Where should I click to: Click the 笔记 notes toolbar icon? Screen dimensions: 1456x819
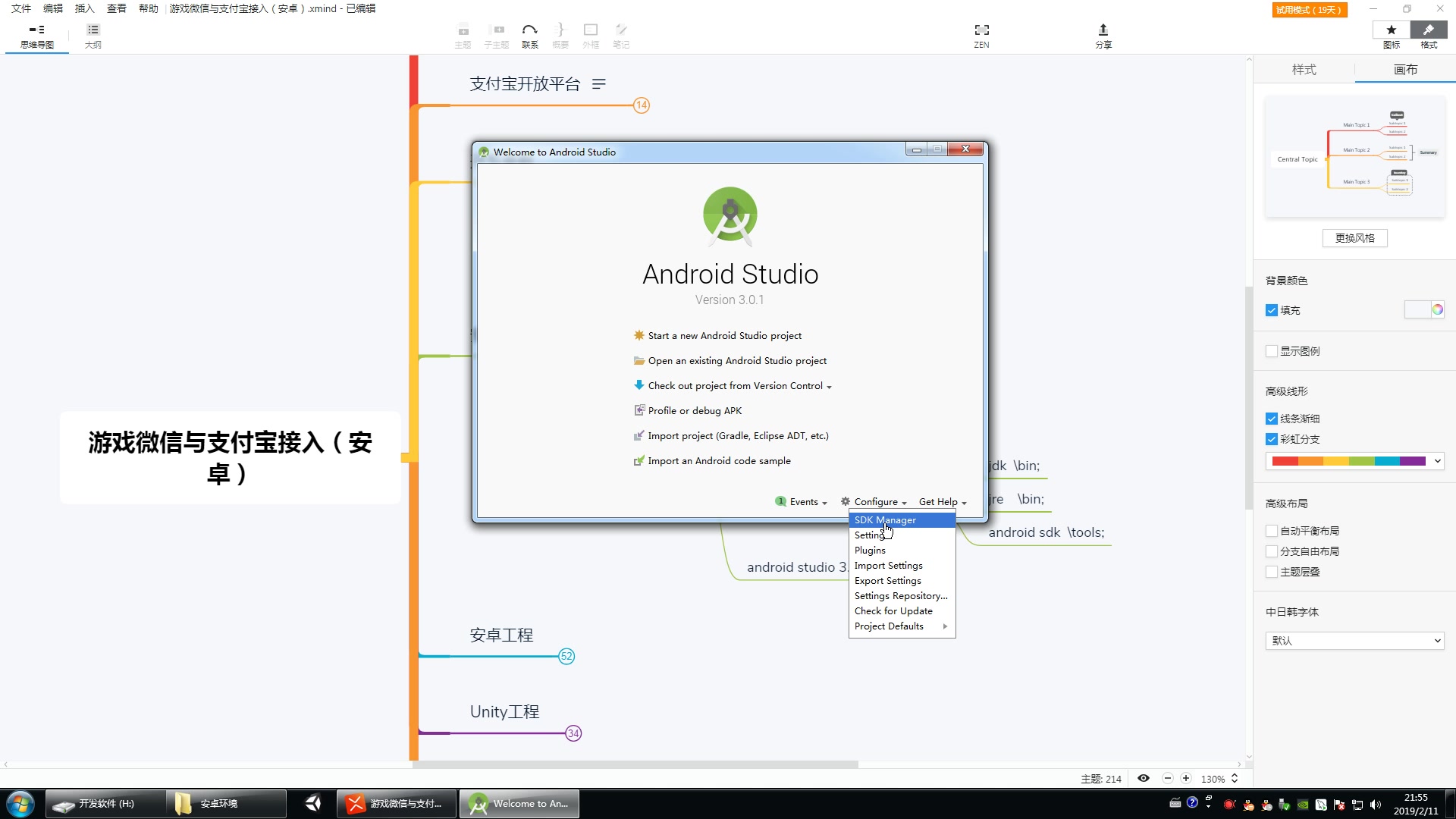(621, 36)
